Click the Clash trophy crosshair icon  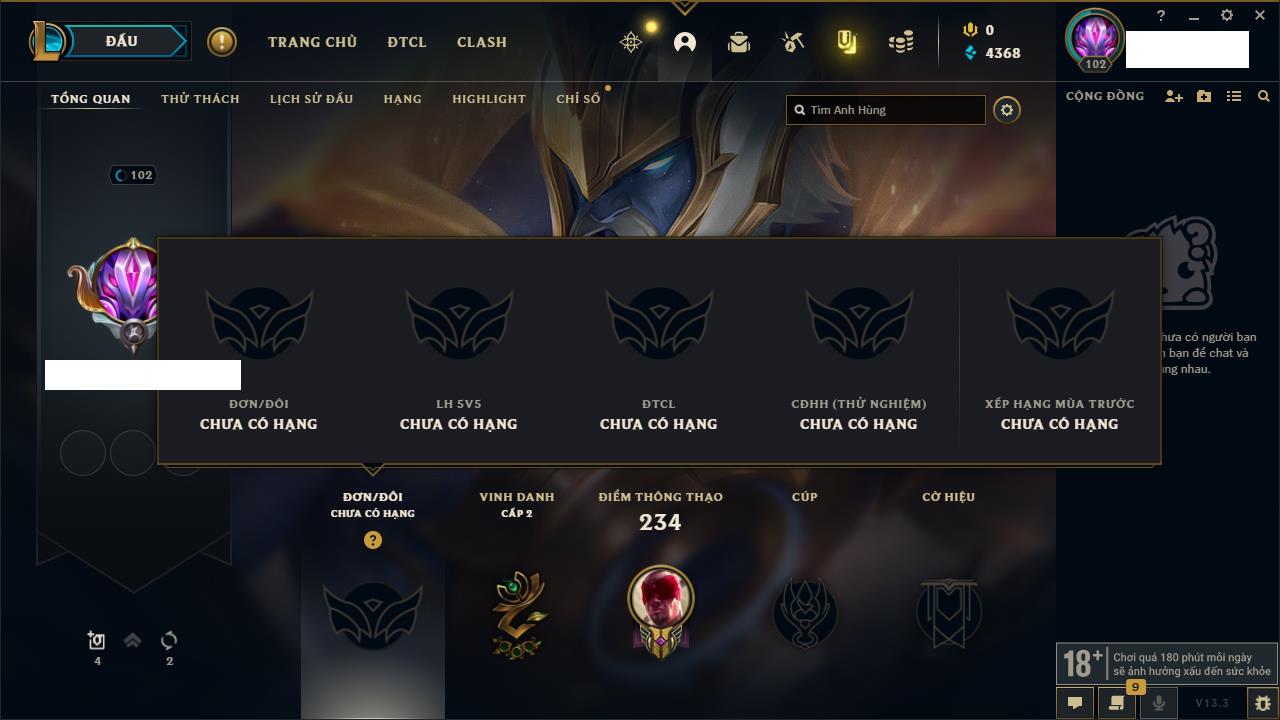pyautogui.click(x=631, y=42)
